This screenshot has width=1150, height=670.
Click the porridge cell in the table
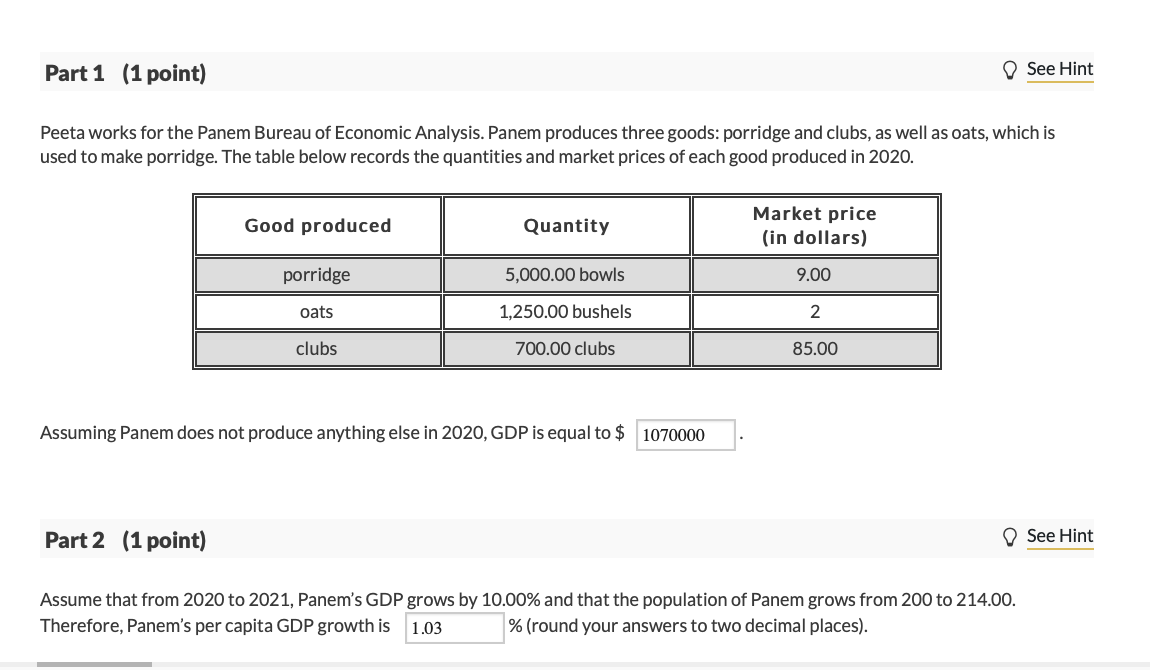pos(317,275)
